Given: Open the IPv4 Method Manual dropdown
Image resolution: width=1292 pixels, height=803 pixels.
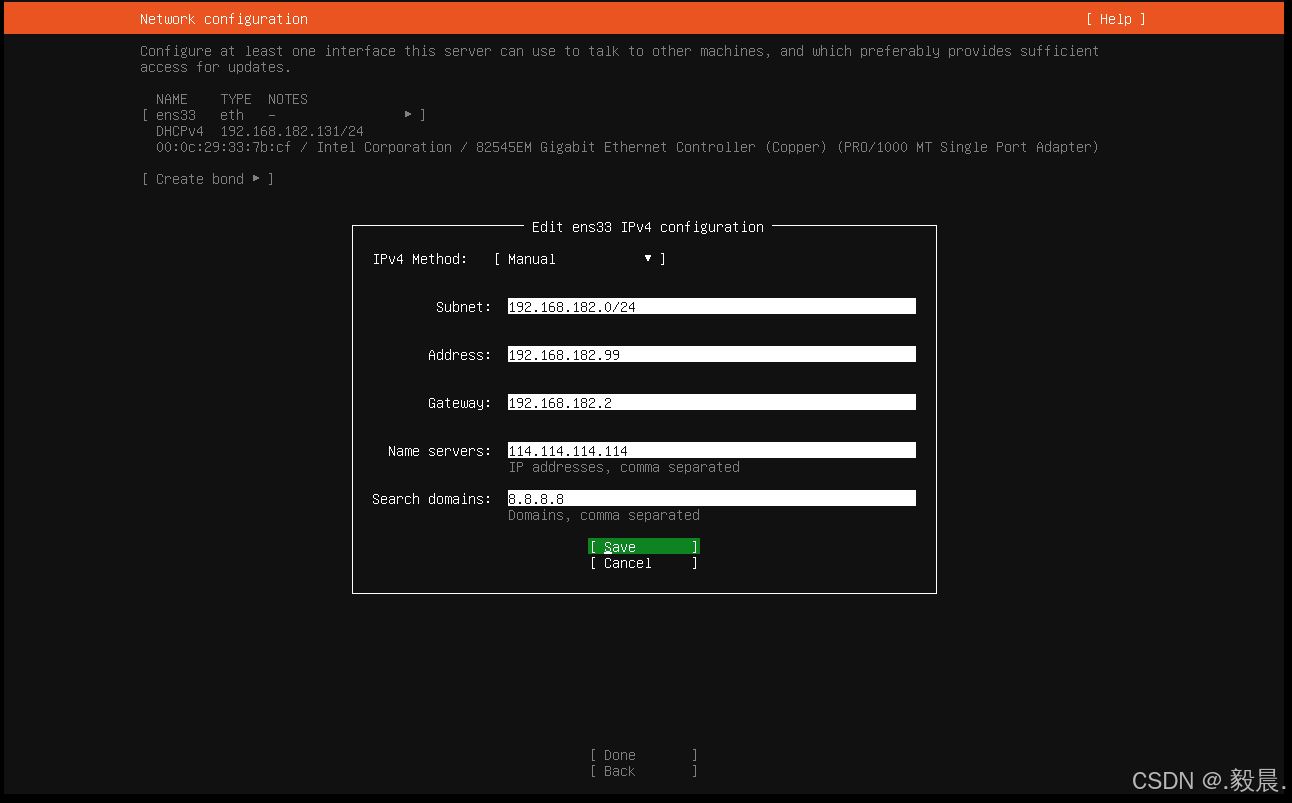Looking at the screenshot, I should pos(580,259).
